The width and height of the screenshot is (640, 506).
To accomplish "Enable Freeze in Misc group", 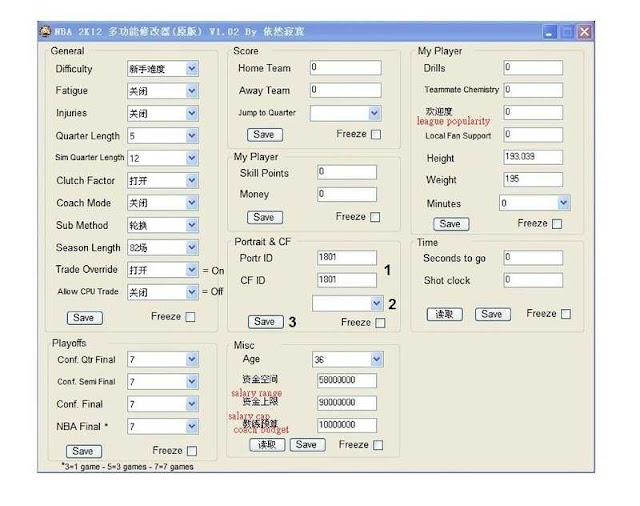I will (x=378, y=445).
